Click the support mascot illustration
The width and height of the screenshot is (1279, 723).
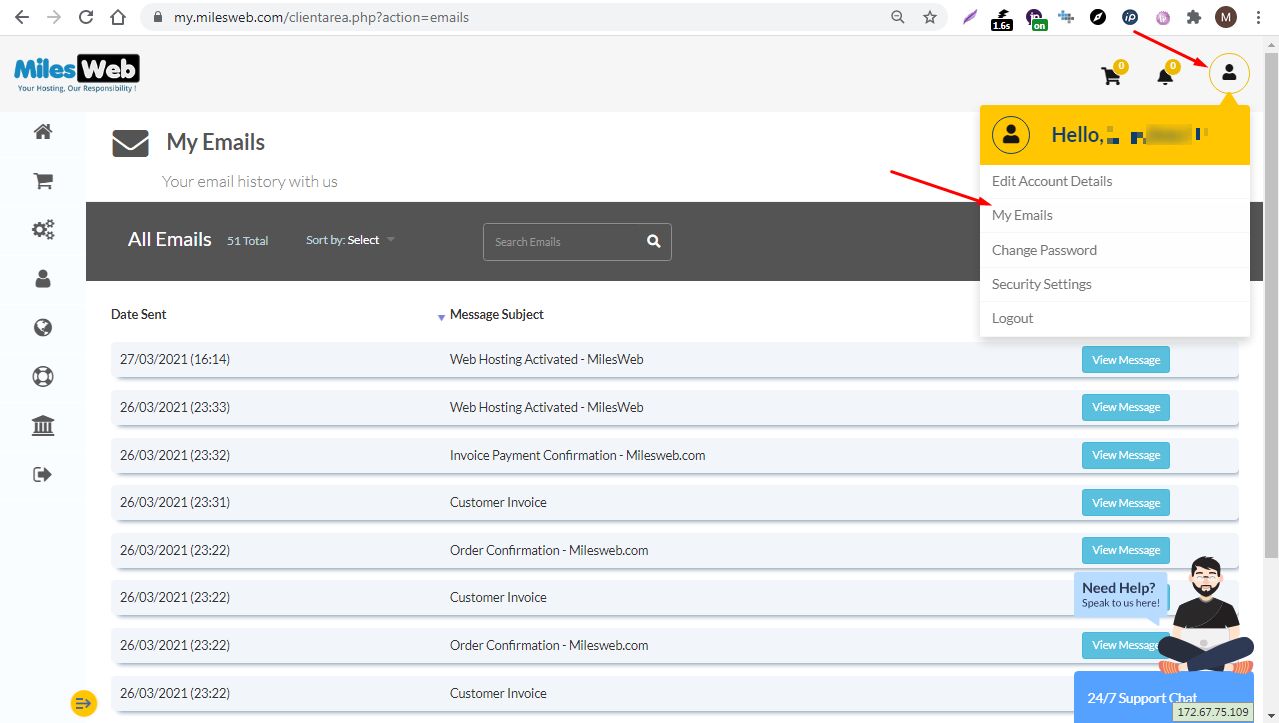click(1206, 613)
